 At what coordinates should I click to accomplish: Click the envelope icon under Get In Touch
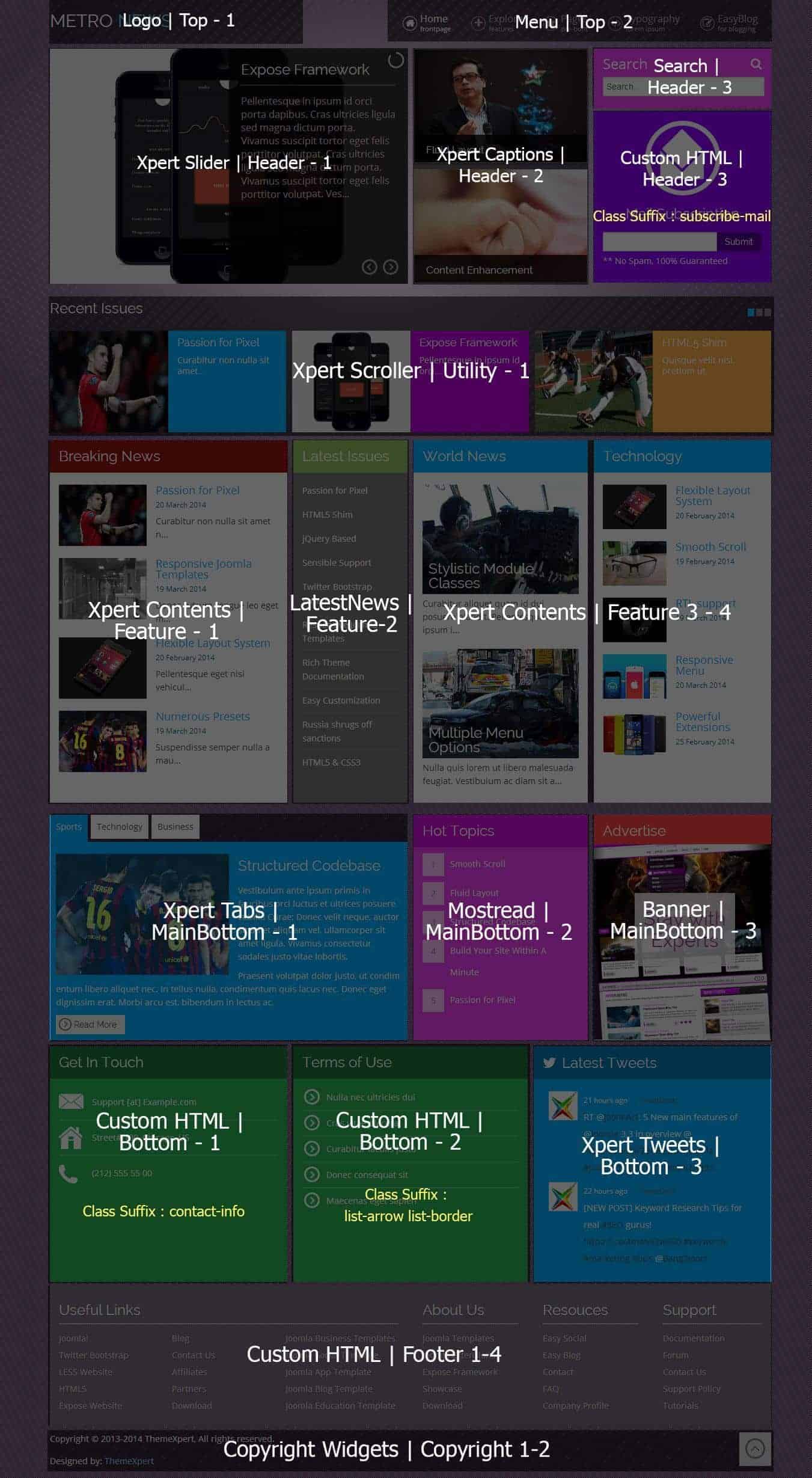tap(71, 1101)
